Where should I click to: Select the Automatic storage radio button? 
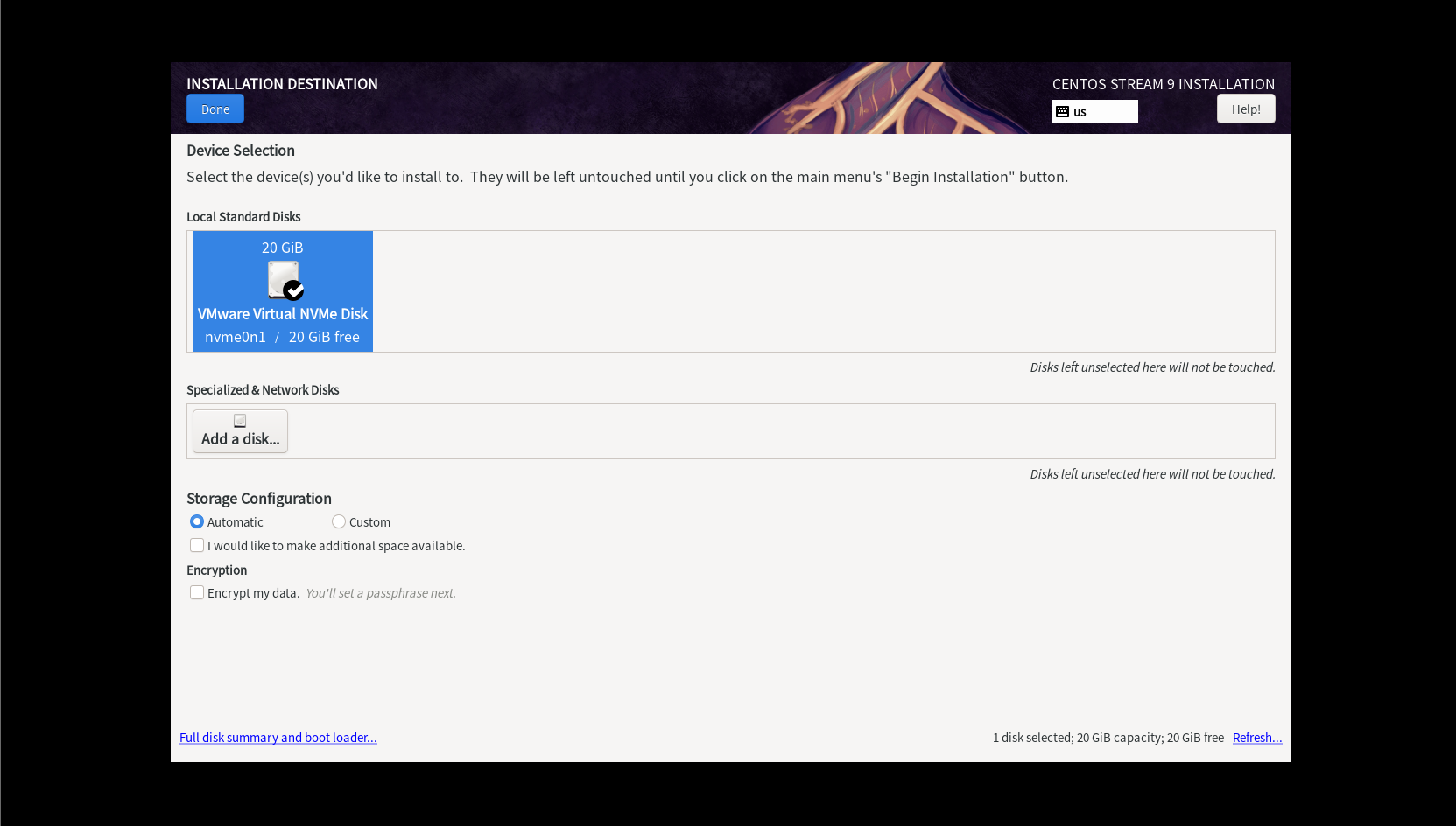(x=197, y=521)
